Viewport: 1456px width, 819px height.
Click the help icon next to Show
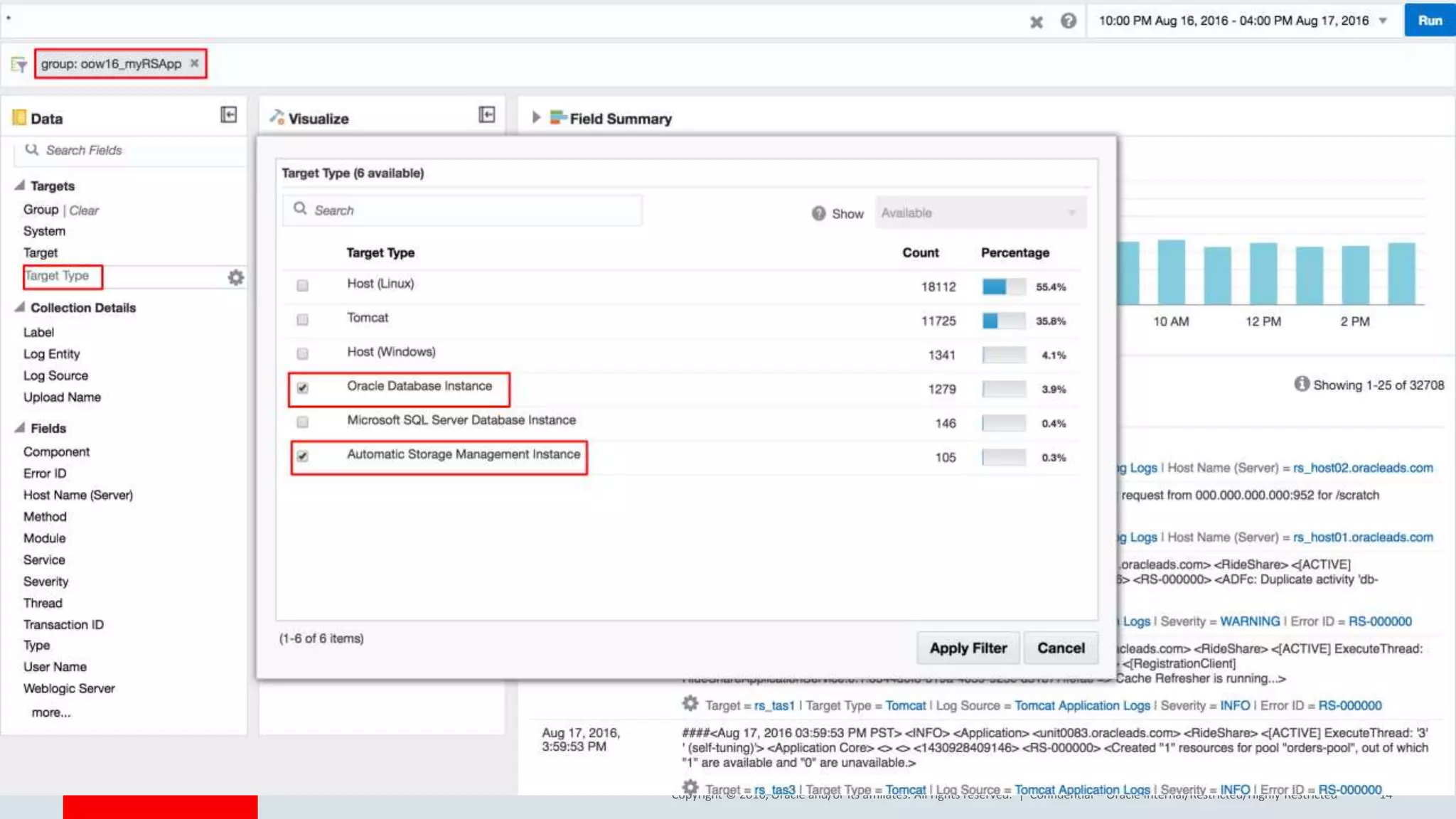point(818,213)
